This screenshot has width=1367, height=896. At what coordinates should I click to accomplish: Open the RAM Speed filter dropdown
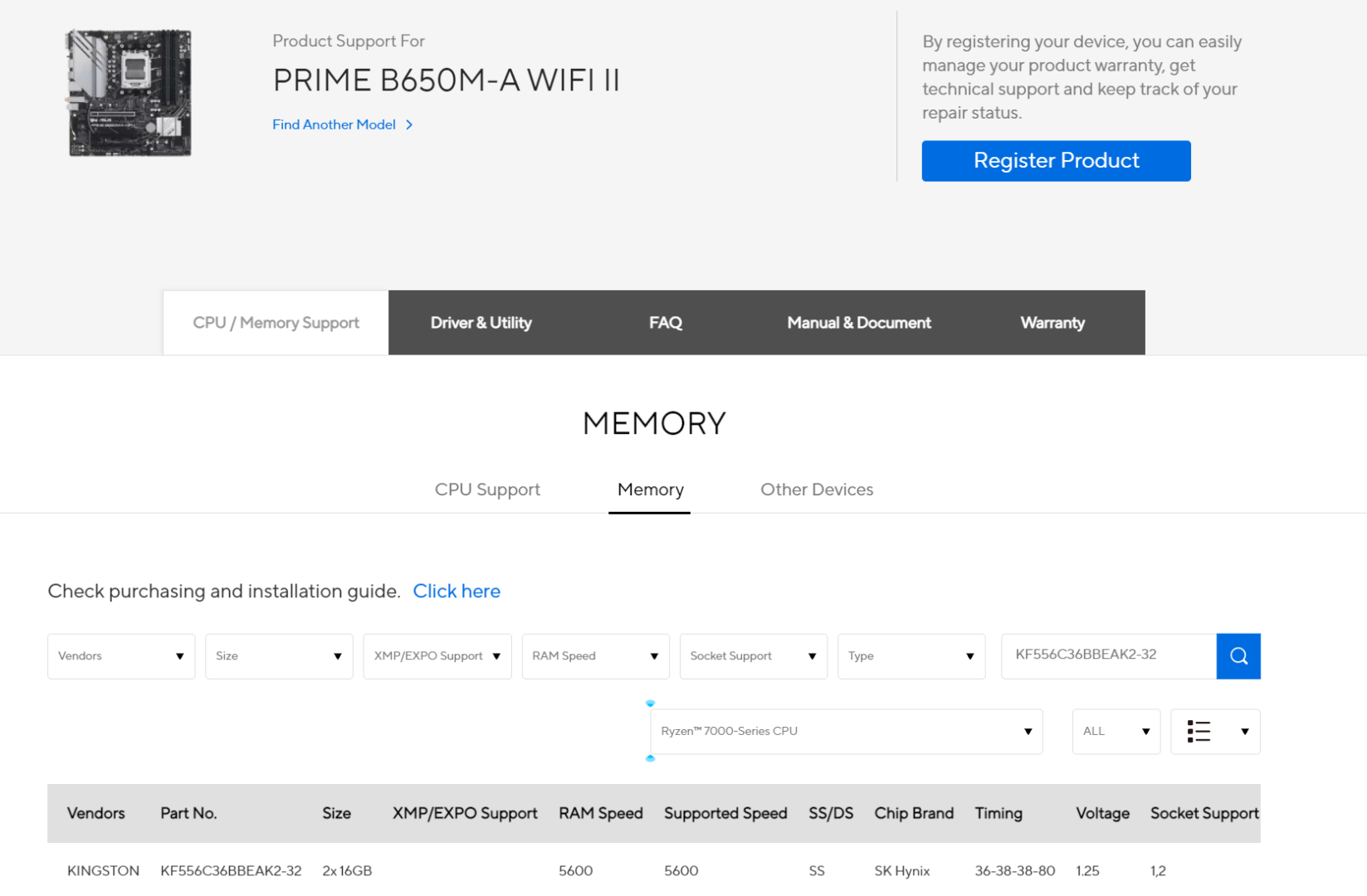pos(596,656)
